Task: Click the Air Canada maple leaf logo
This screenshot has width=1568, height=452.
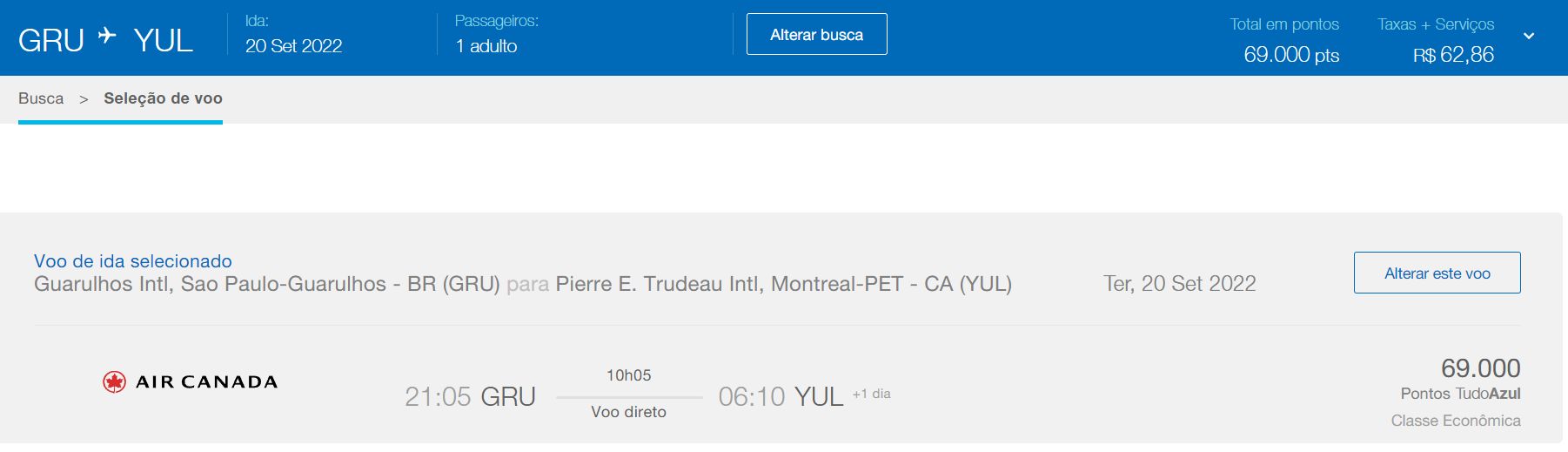Action: [114, 381]
